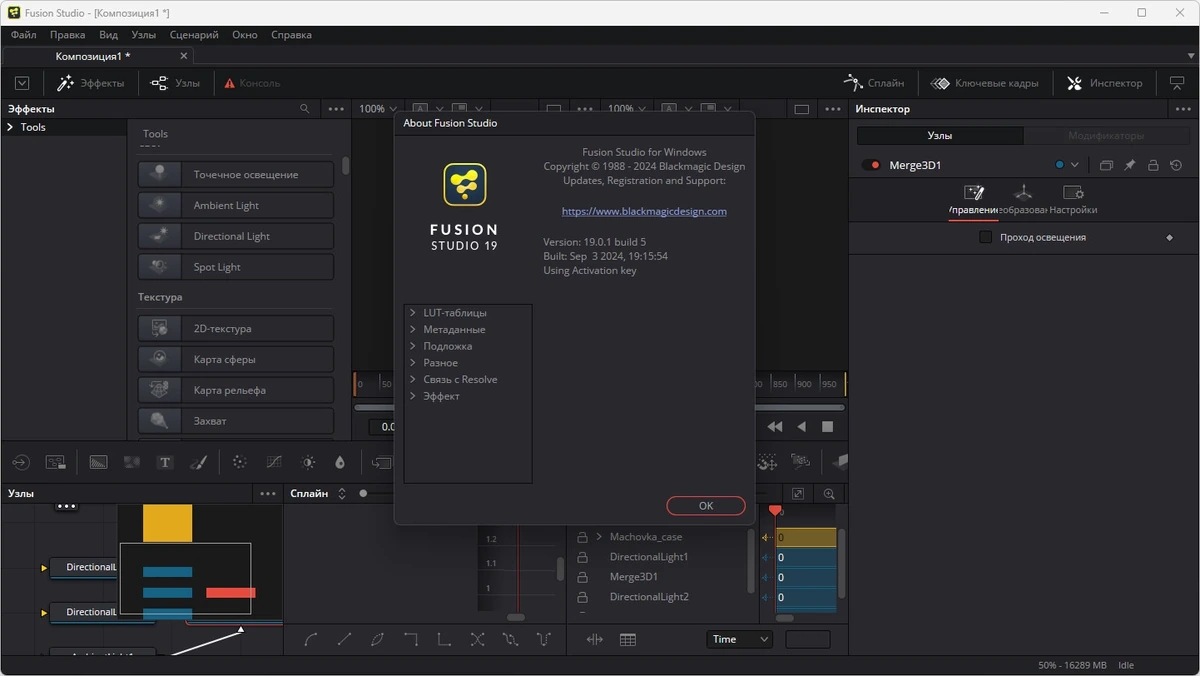Viewport: 1200px width, 676px height.
Task: Open the Console (Консоль) panel
Action: [252, 83]
